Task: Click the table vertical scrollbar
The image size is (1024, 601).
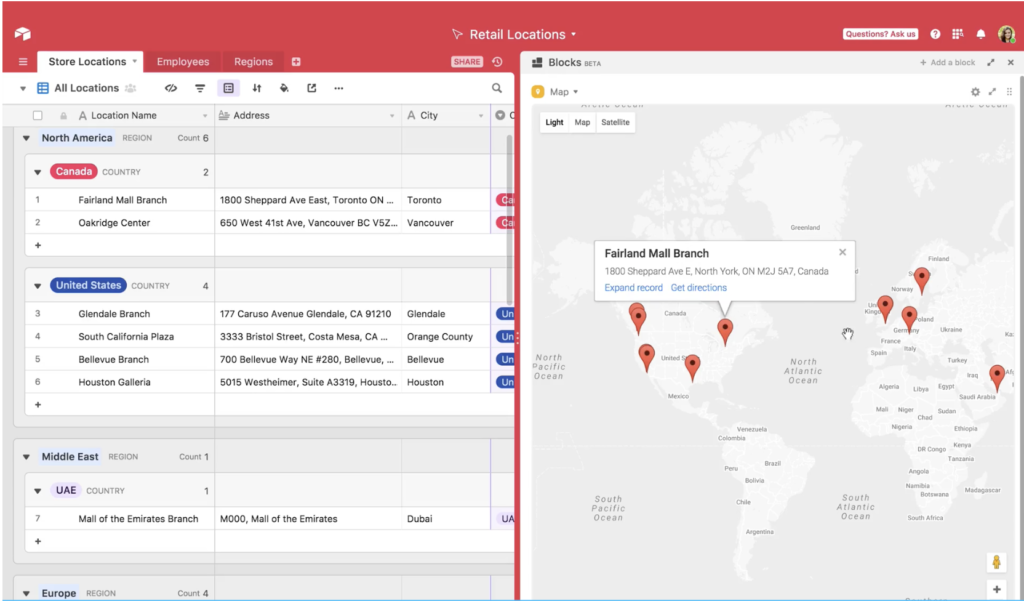Action: coord(510,219)
